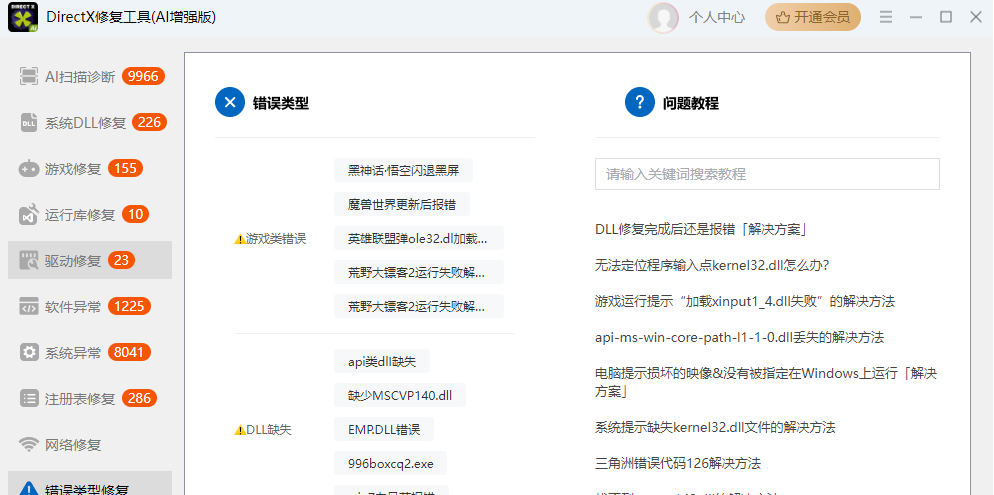Viewport: 994px width, 495px height.
Task: Open the 网络修复 sidebar tab
Action: (x=89, y=444)
